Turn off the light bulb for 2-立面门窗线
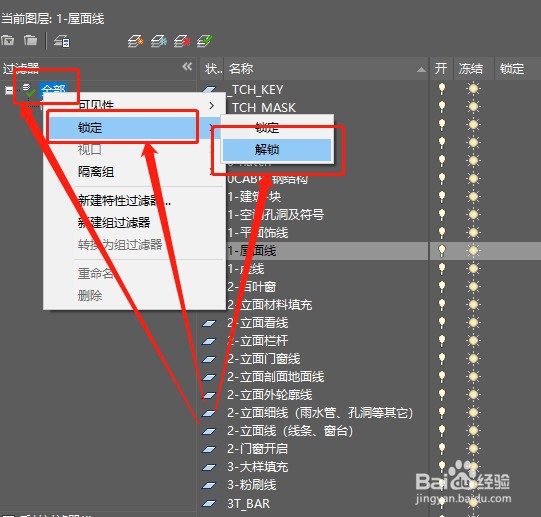 pos(442,358)
